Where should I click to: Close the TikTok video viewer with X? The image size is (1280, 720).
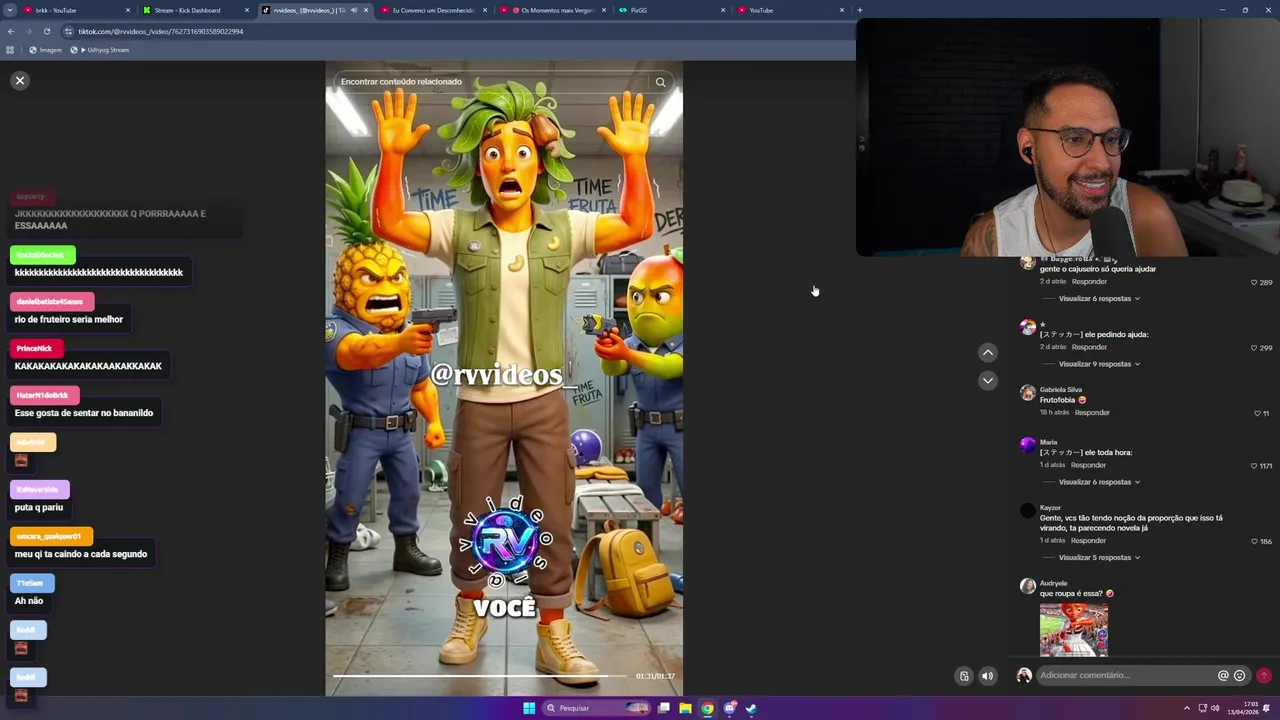click(20, 81)
